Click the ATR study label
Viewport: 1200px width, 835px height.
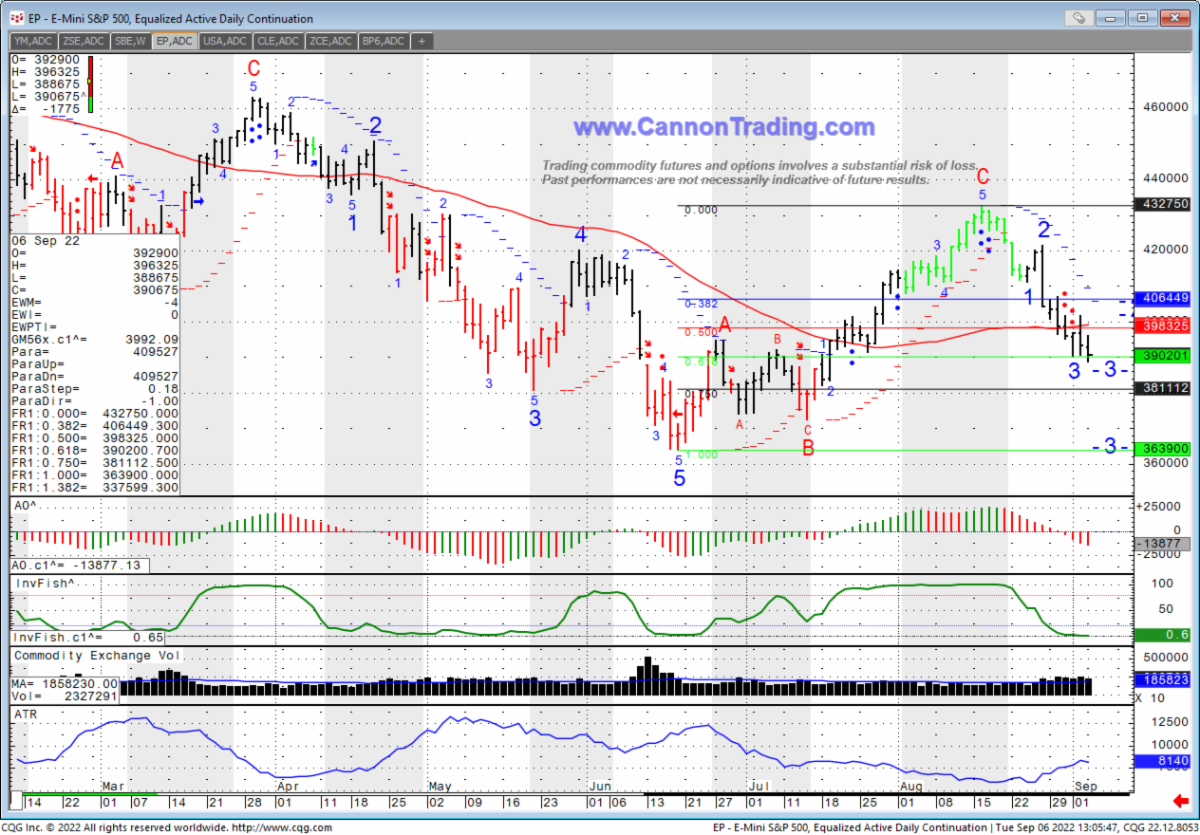[x=25, y=713]
